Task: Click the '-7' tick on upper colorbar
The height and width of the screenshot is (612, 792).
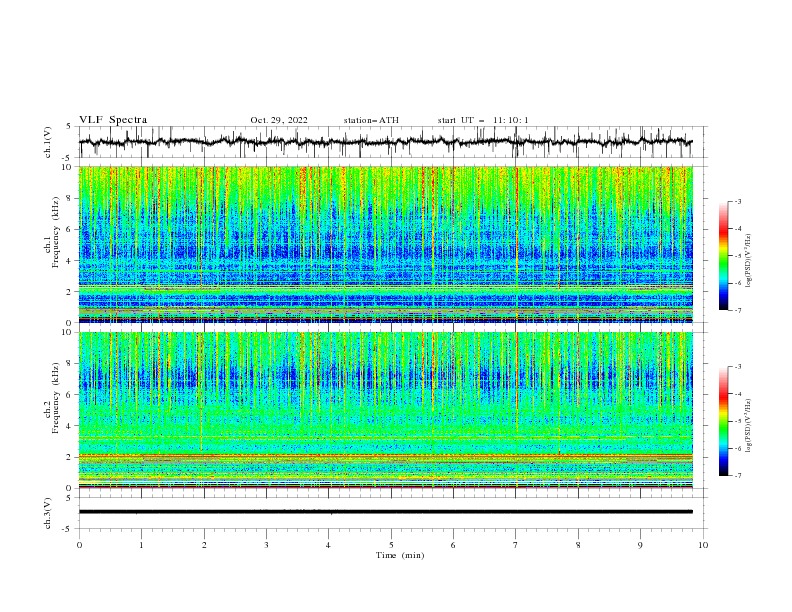Action: [x=737, y=311]
